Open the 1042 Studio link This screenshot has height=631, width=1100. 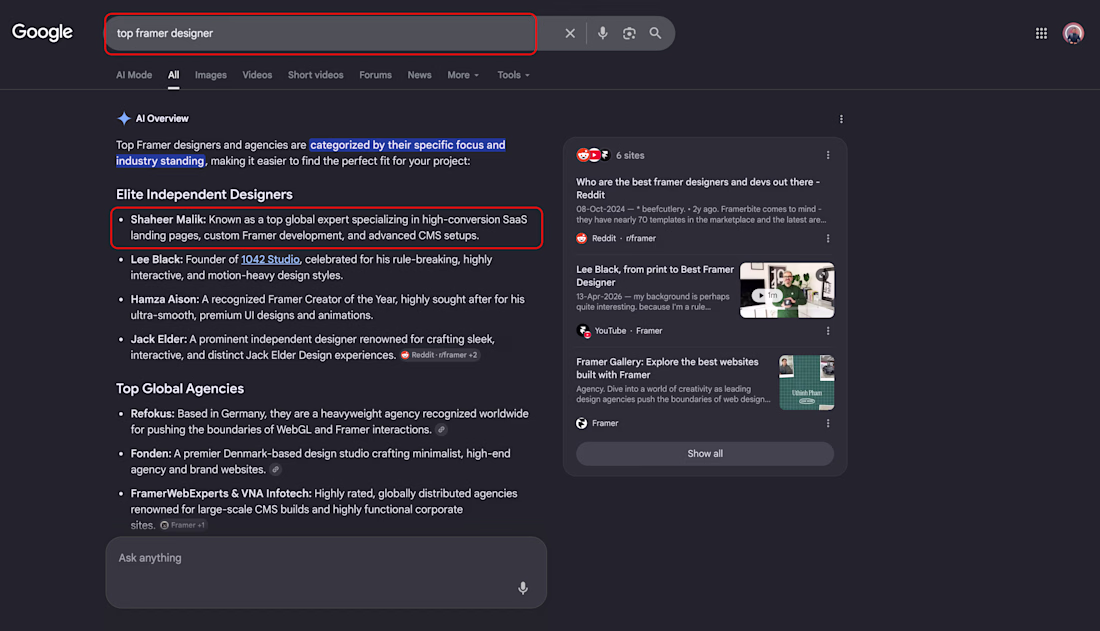270,259
